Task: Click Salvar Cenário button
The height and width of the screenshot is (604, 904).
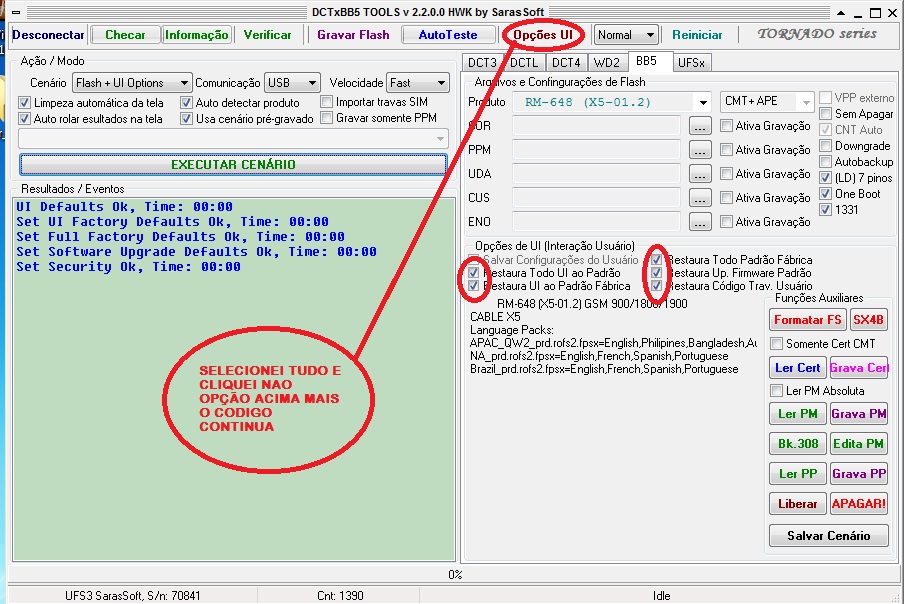Action: [828, 536]
